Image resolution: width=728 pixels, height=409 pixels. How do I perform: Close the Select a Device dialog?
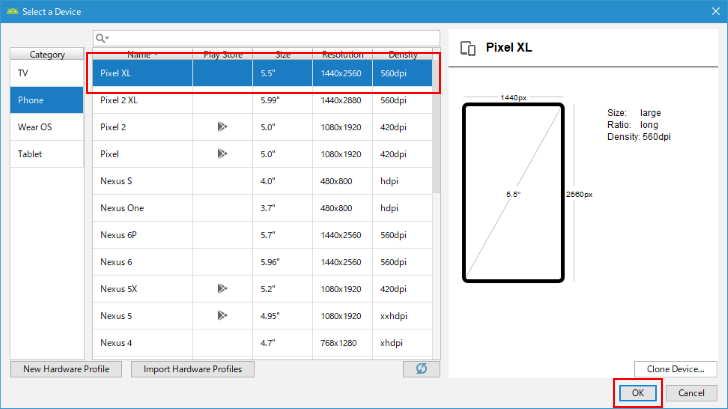tap(715, 11)
